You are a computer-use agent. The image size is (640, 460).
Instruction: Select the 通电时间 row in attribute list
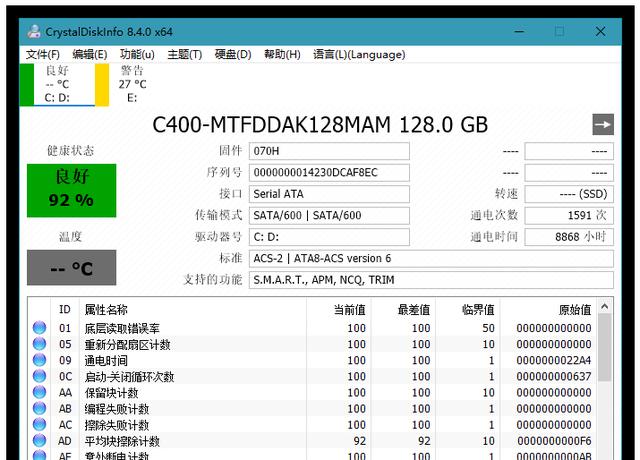(313, 360)
